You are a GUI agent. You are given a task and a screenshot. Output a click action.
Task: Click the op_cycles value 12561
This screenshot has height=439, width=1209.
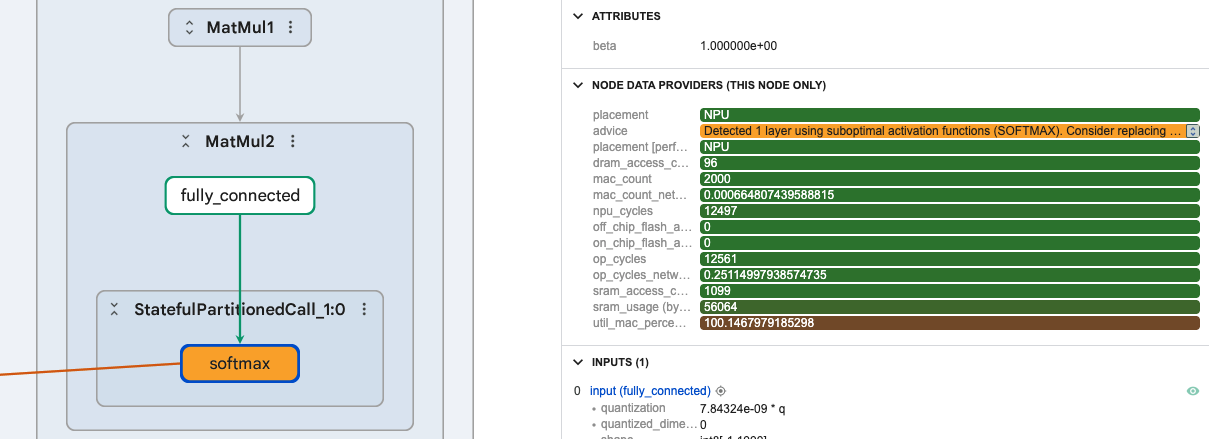[950, 259]
